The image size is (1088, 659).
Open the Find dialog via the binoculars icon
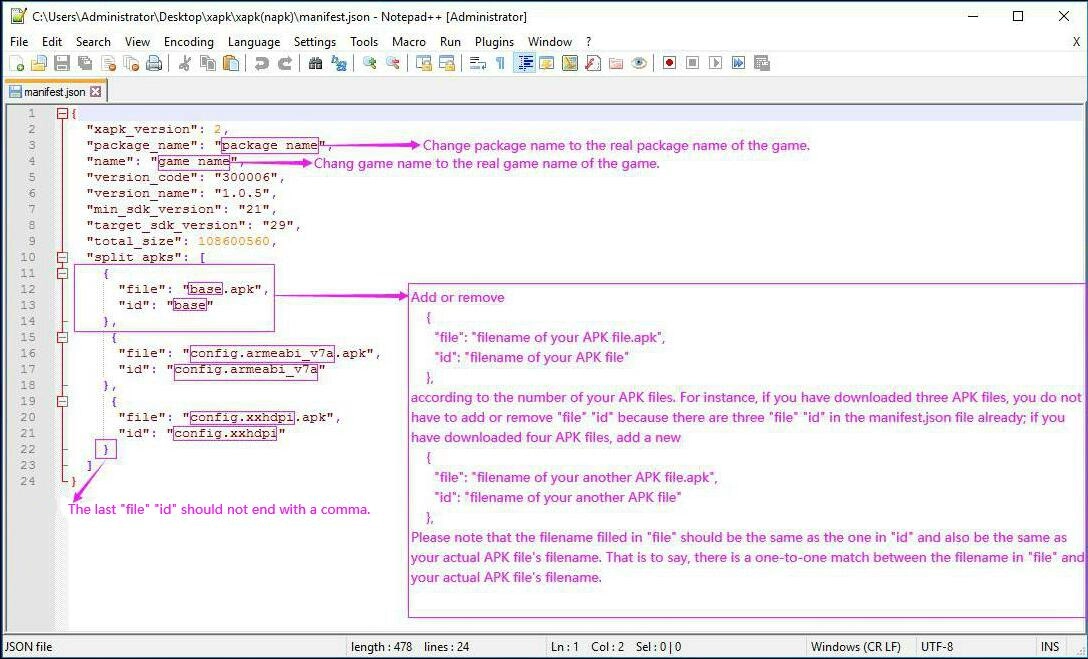(x=314, y=62)
